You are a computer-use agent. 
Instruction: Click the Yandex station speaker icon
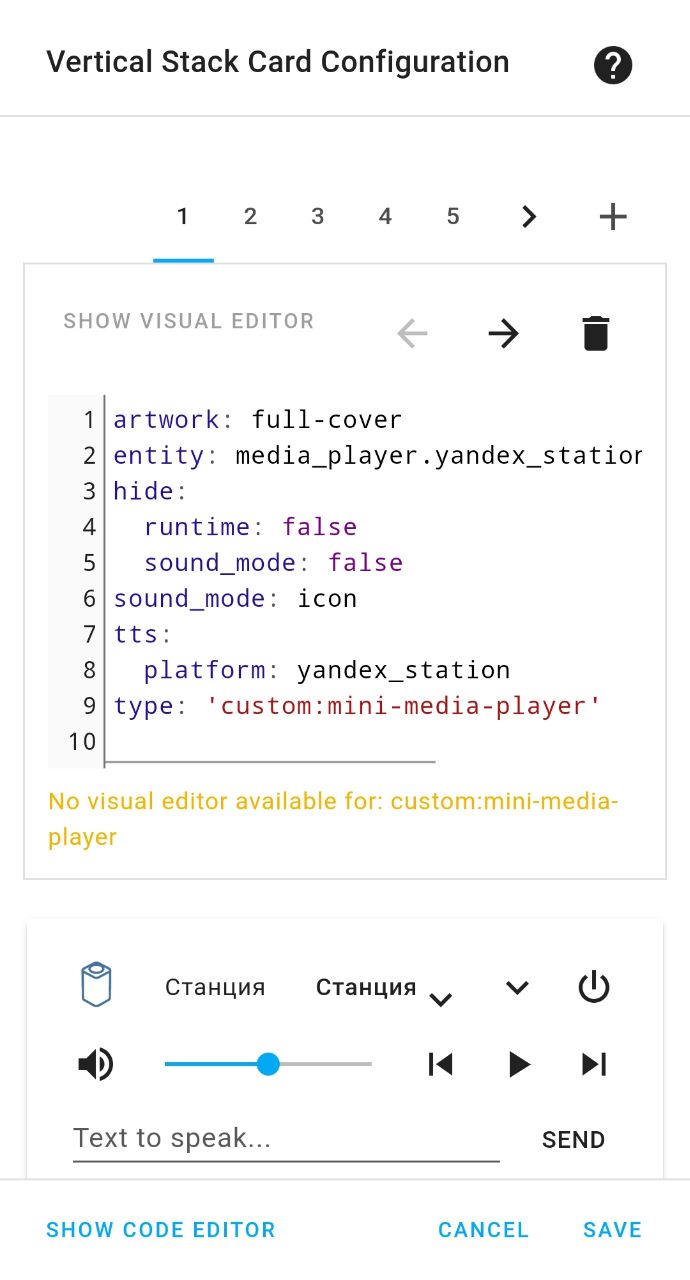click(x=97, y=985)
